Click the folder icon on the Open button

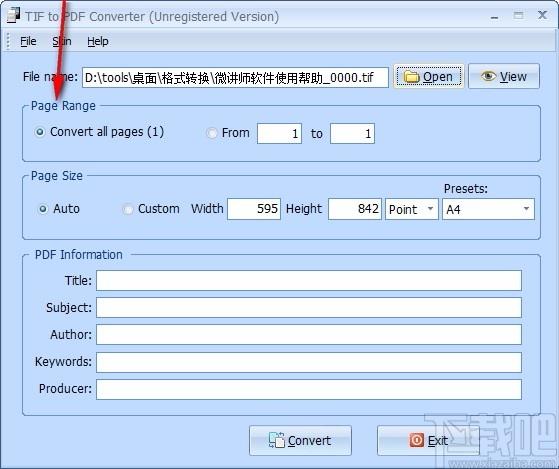(x=411, y=77)
